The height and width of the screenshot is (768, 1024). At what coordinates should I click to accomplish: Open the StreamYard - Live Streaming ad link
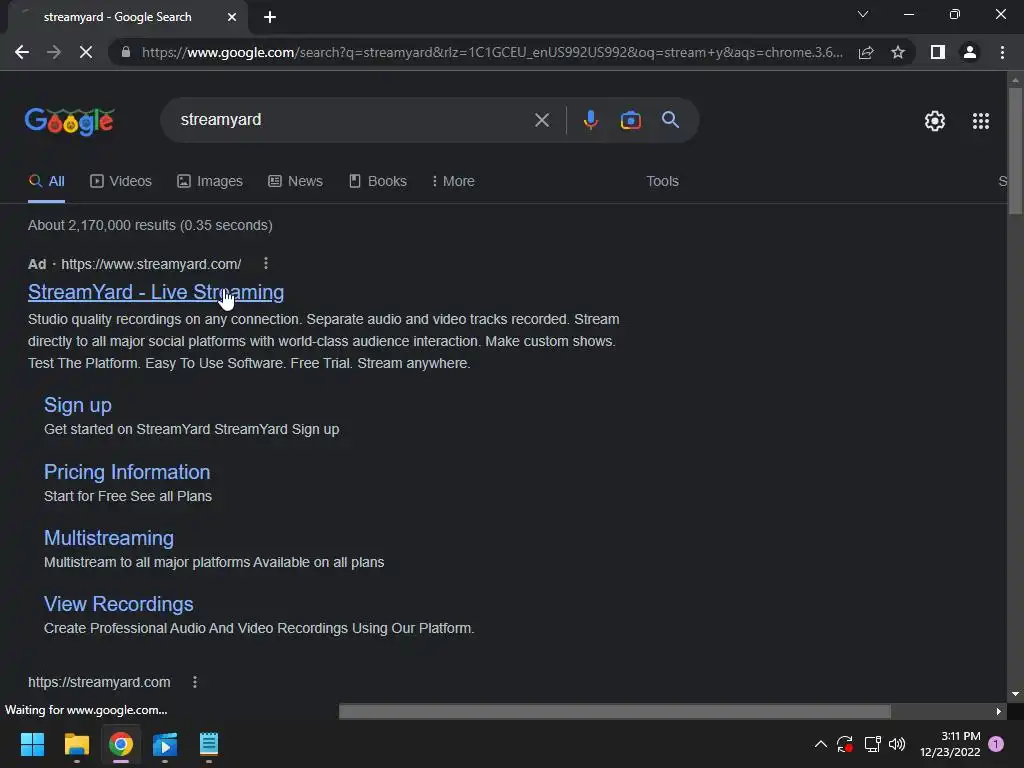click(x=155, y=292)
